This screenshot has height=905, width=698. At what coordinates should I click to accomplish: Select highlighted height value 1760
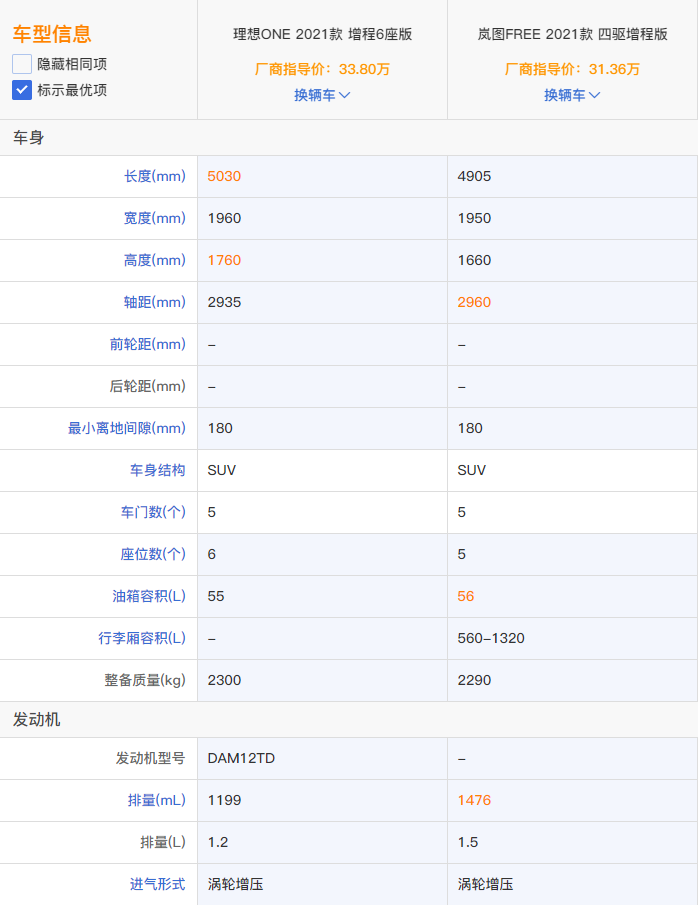pyautogui.click(x=224, y=260)
